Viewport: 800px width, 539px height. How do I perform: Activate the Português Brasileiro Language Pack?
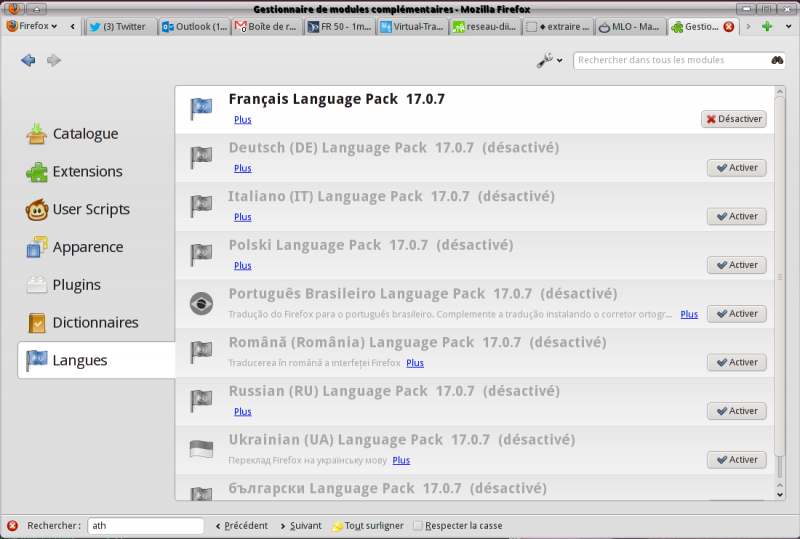737,314
